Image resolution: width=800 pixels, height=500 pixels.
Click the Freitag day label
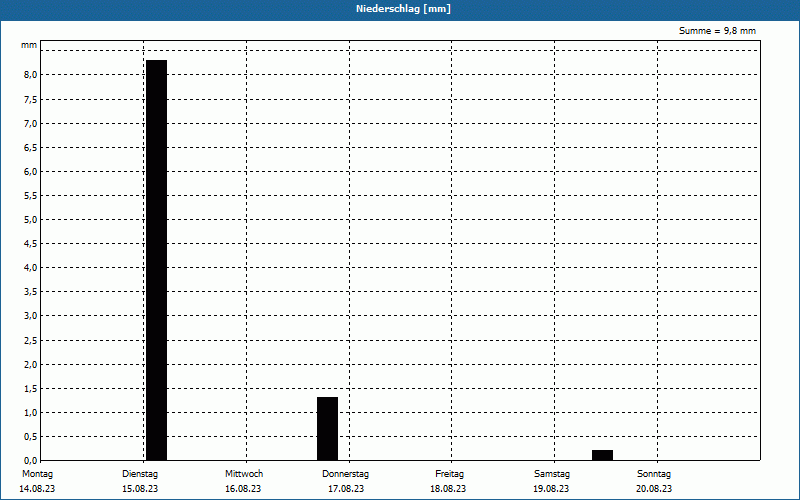pos(449,473)
